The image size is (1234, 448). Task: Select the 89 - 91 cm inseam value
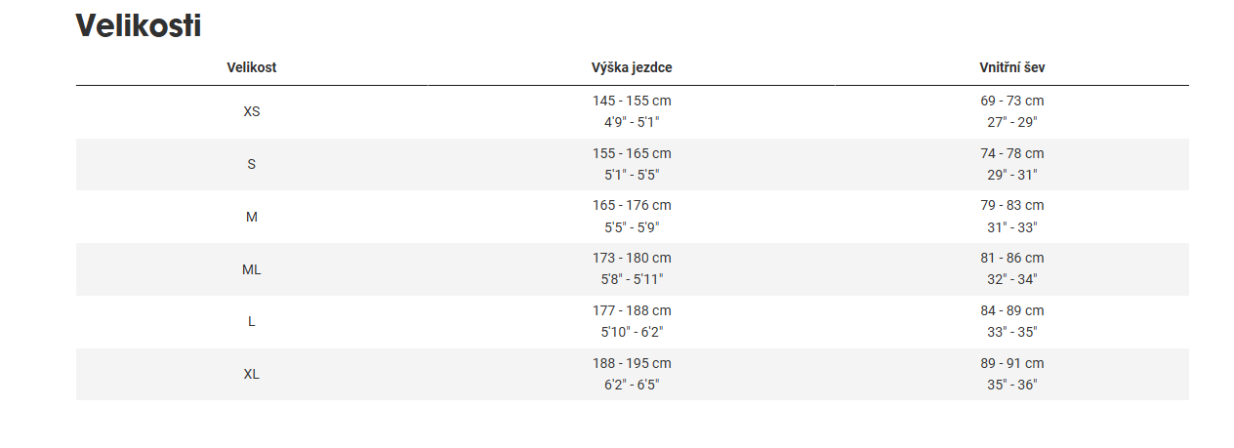coord(1012,363)
